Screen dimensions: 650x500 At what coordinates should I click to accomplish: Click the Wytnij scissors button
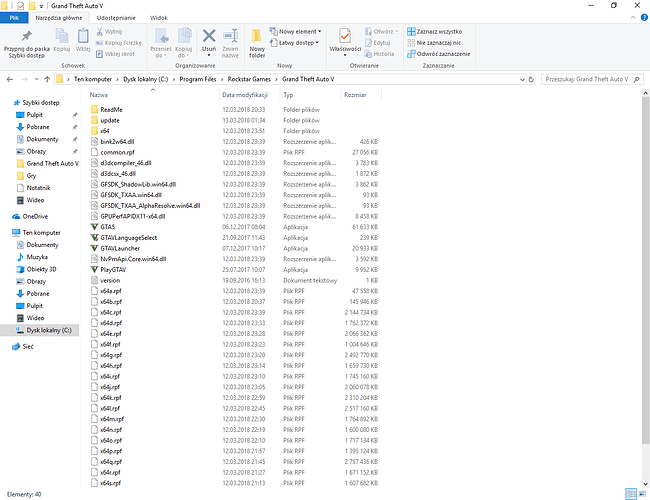109,32
